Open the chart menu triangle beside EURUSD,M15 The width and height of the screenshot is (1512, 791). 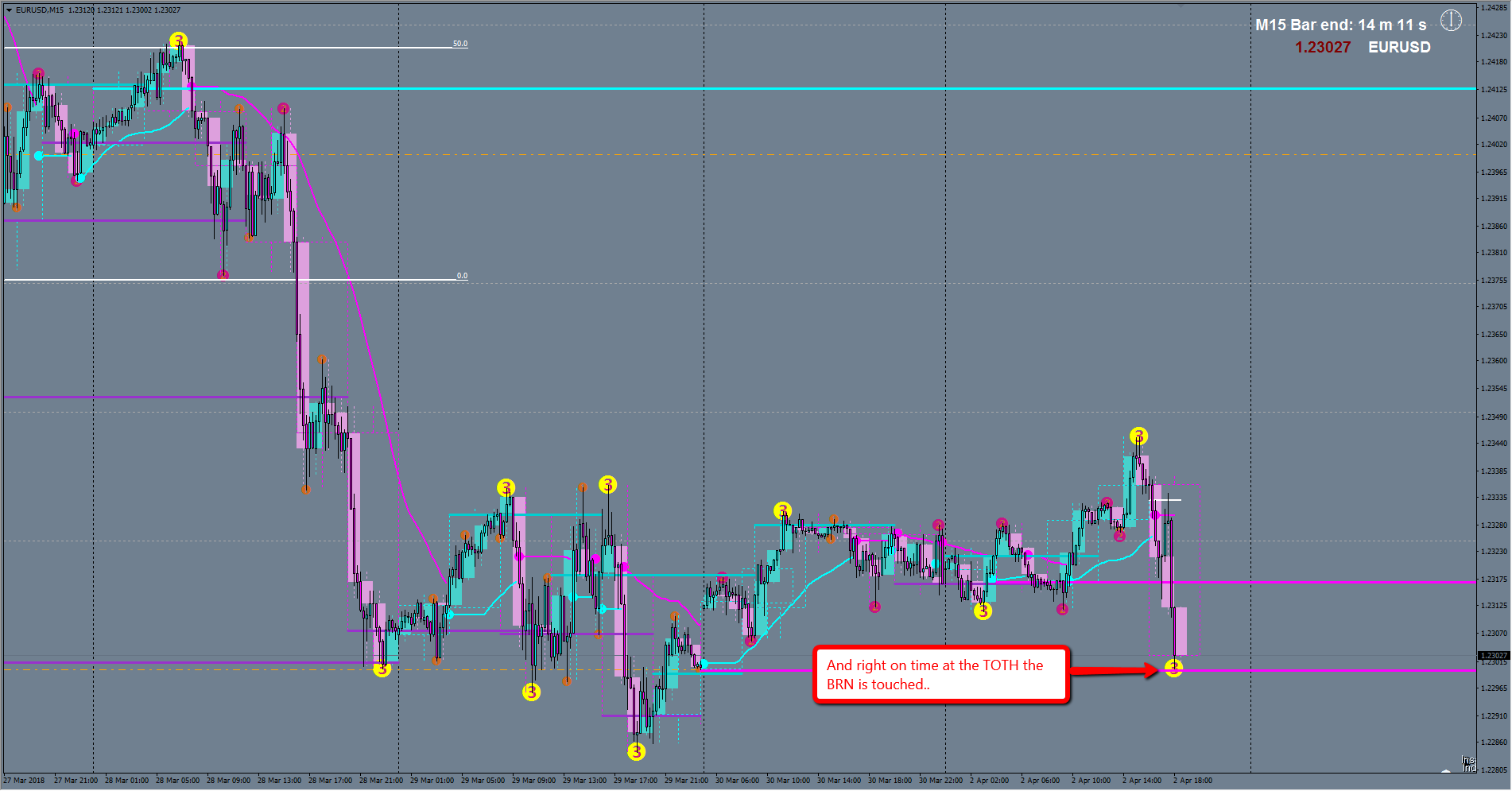pos(9,10)
